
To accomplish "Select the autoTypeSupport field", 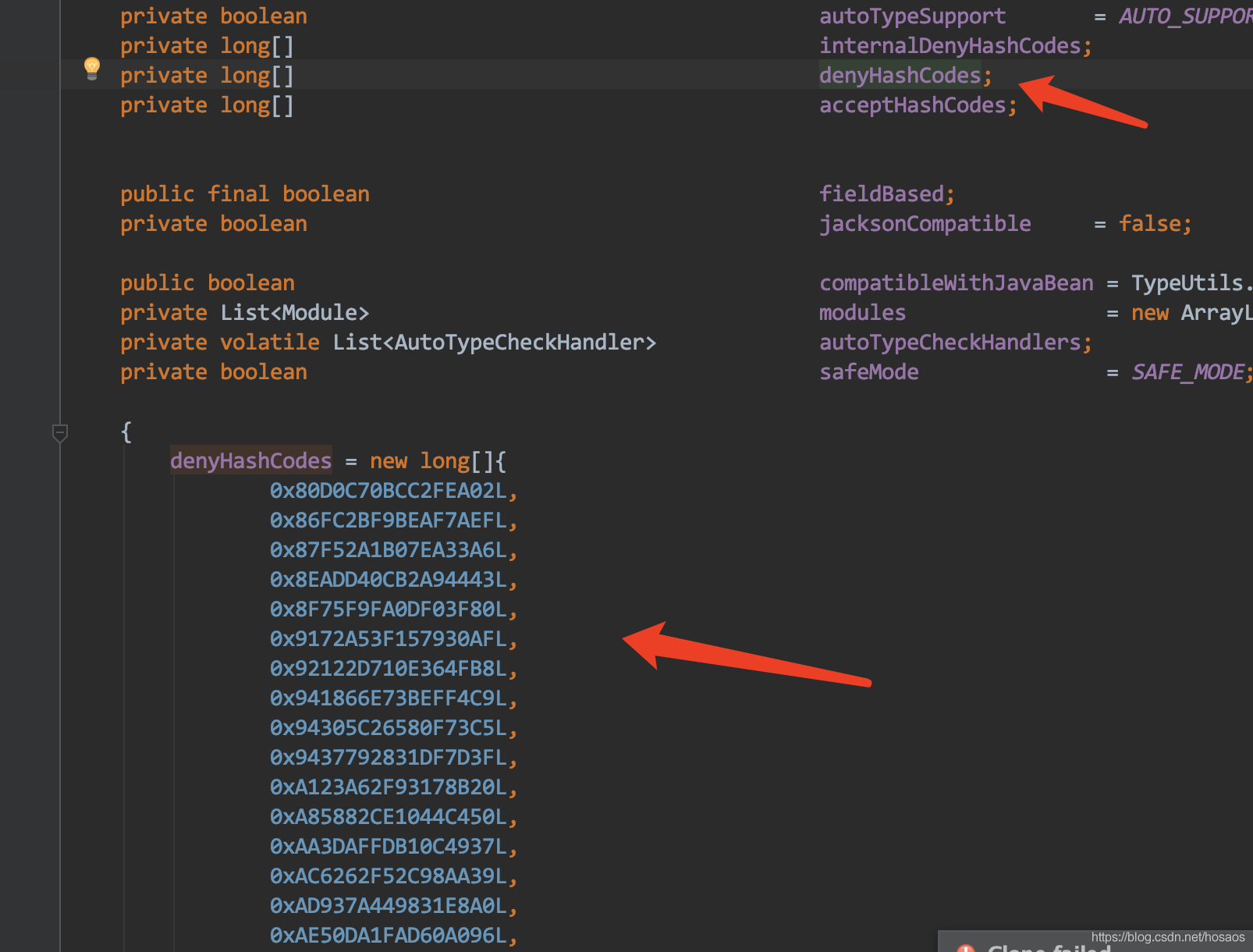I will click(x=912, y=16).
